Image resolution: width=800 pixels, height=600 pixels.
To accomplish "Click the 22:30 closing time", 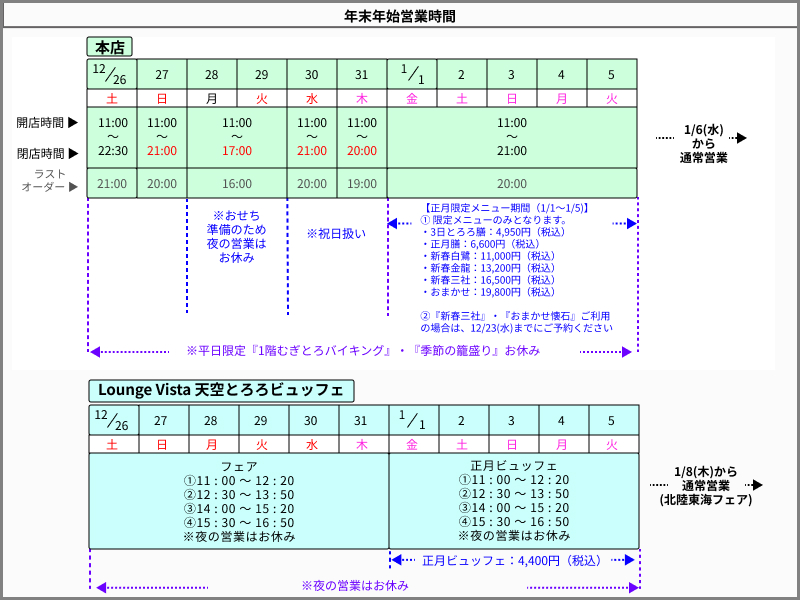I will (113, 151).
